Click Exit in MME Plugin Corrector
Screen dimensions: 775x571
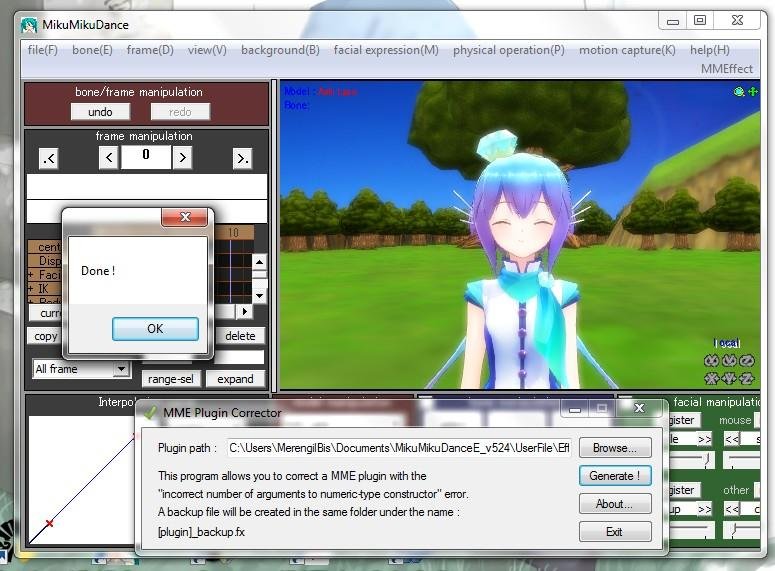(615, 532)
